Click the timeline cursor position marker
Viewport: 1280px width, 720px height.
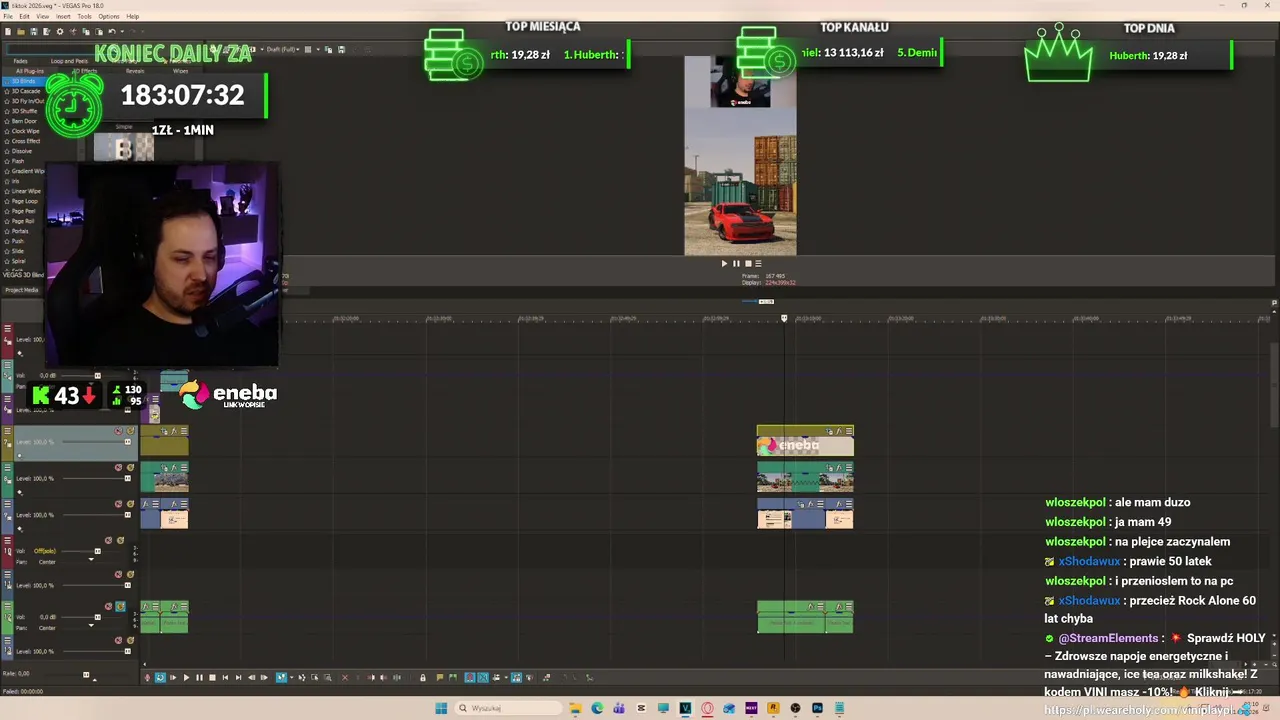784,318
